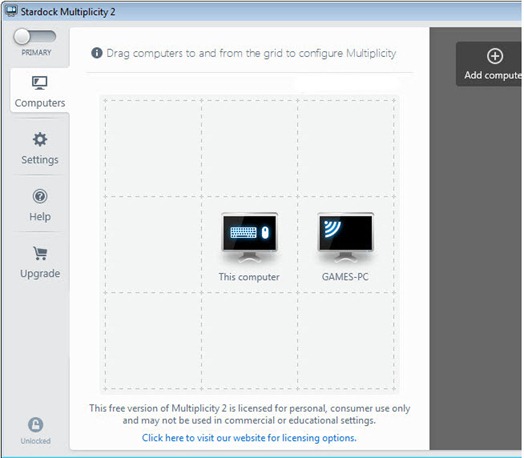Click the empty top-left grid cell
The image size is (524, 458).
tap(153, 148)
